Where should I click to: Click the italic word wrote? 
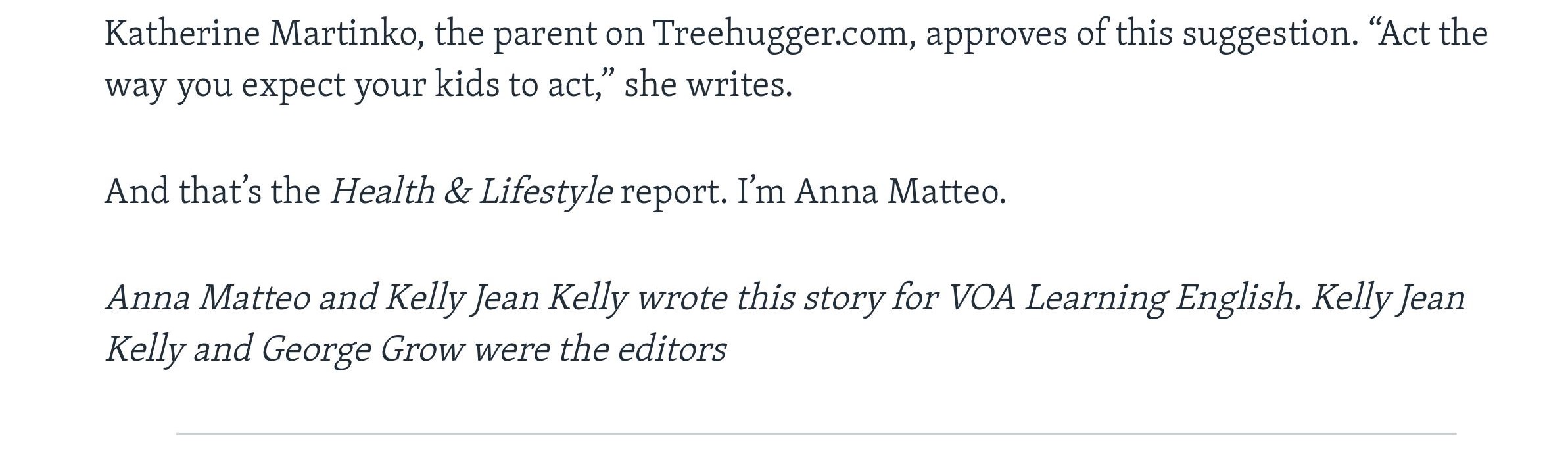(682, 298)
